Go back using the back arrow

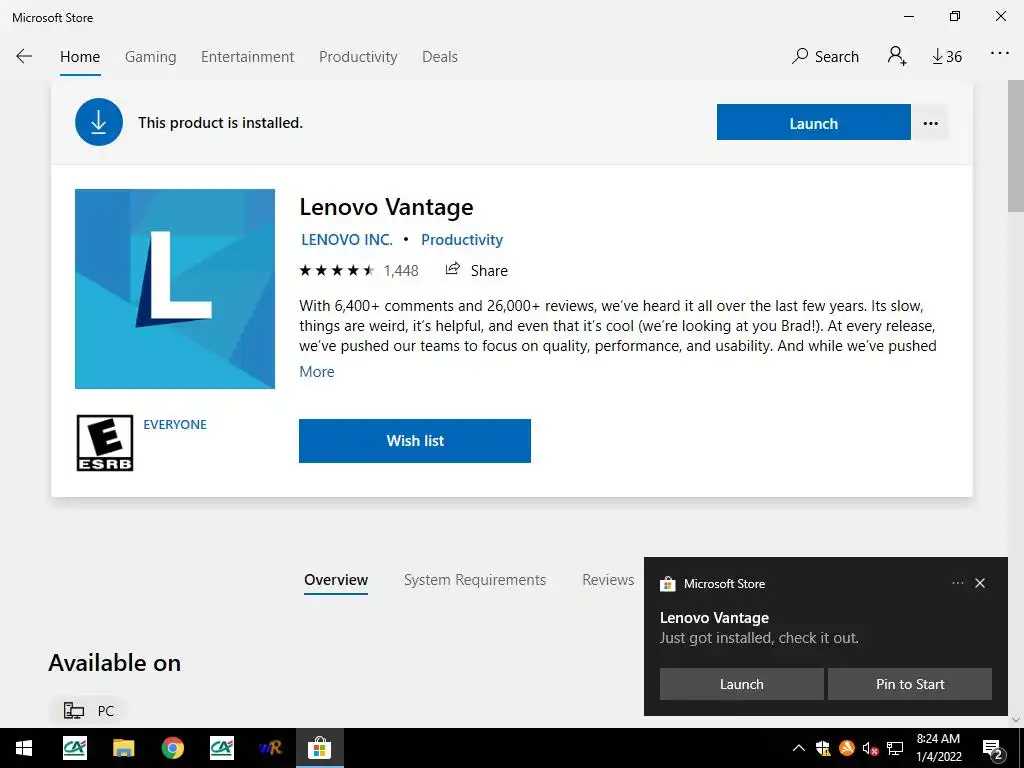24,57
